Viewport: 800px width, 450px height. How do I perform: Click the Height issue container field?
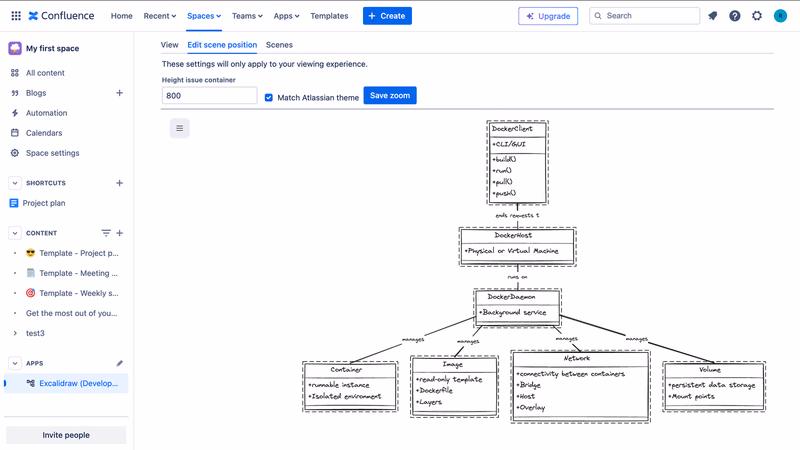[x=209, y=95]
